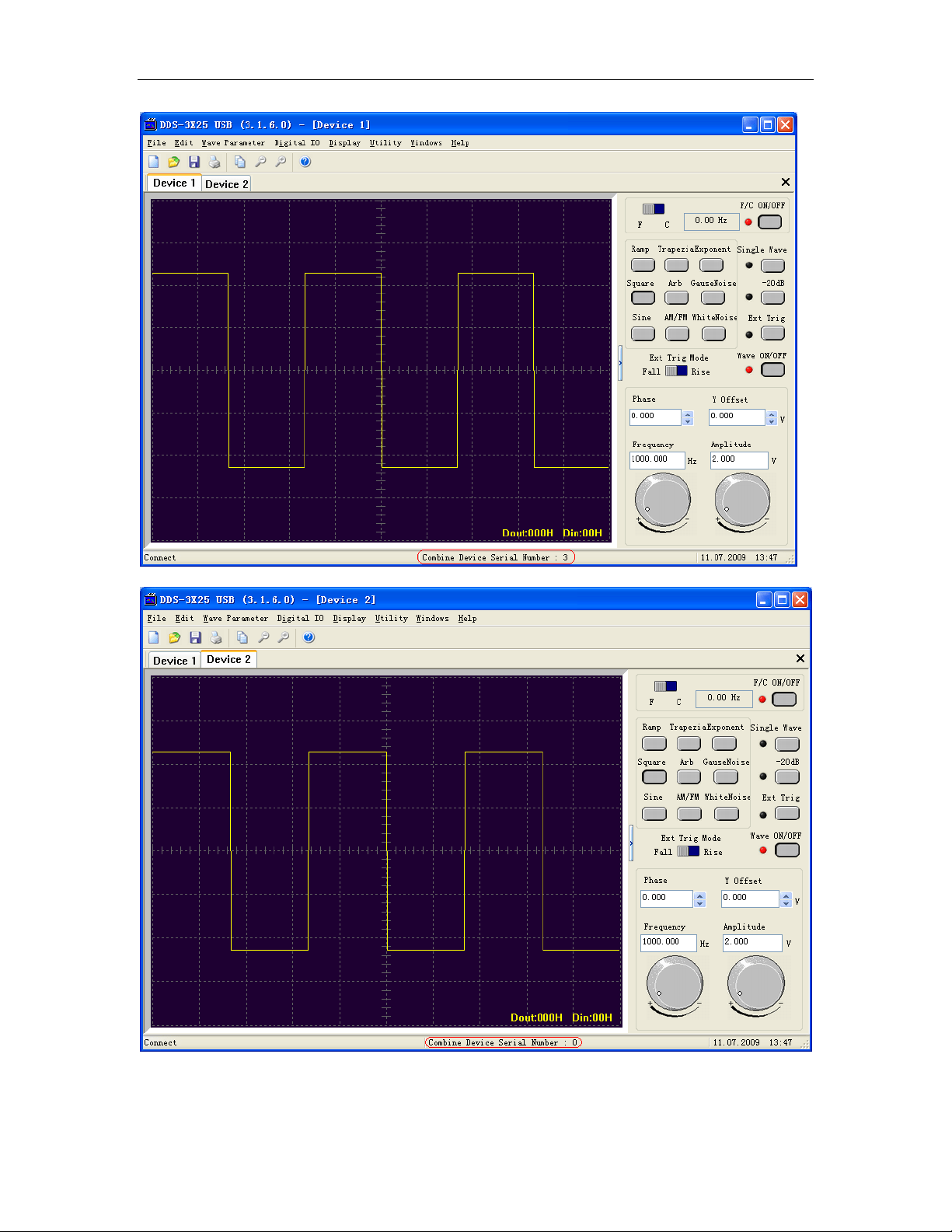Click second zoom magnifier in Device 1 toolbar

coord(281,162)
